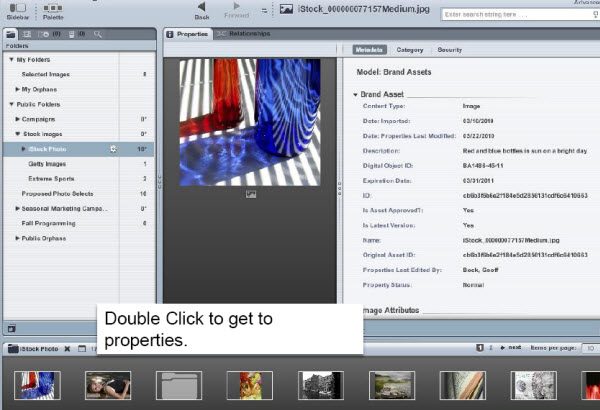600x410 pixels.
Task: Open the sidebar search tab icon
Action: pyautogui.click(x=98, y=34)
